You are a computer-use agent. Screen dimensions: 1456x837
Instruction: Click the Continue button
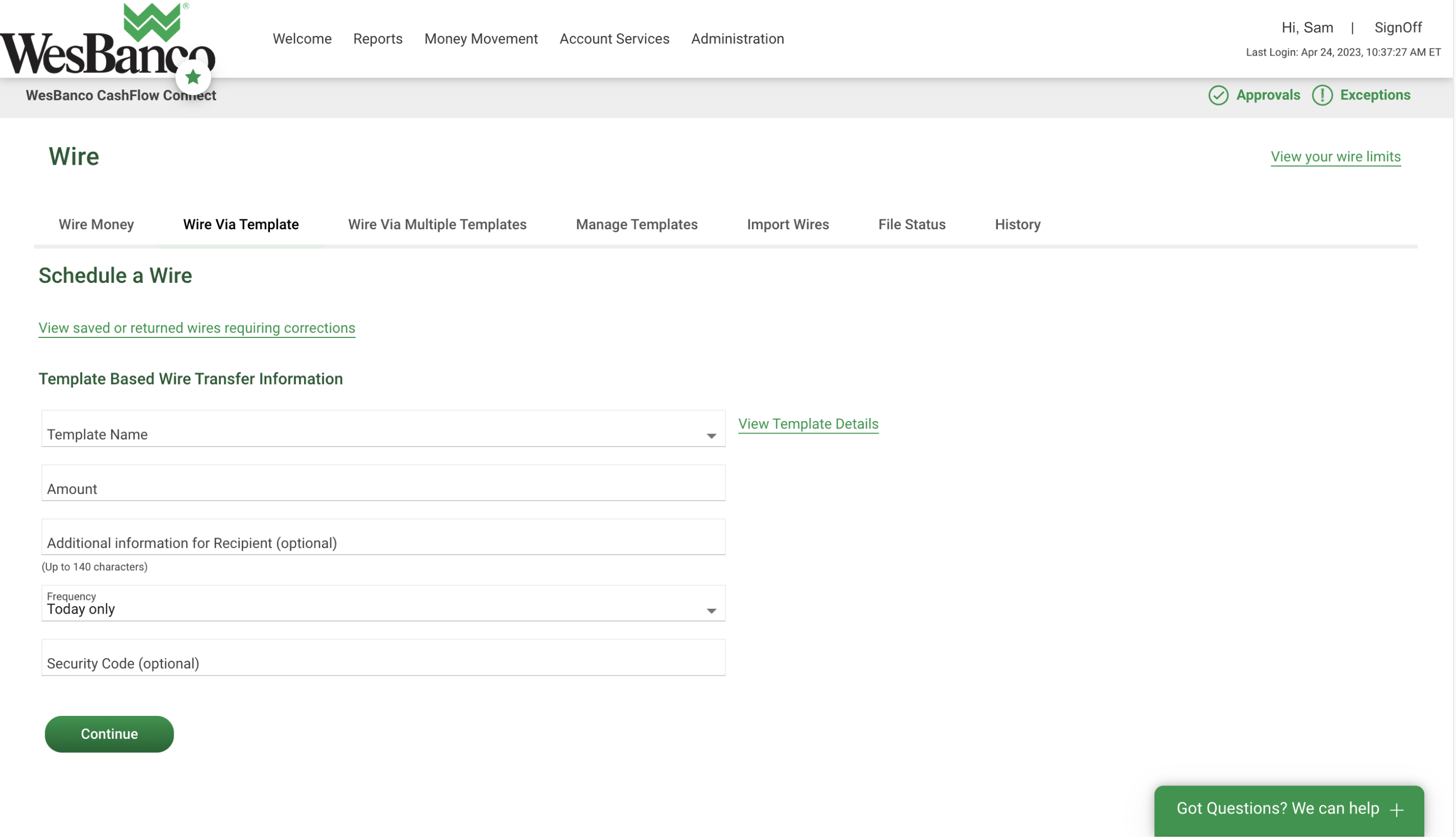tap(109, 734)
